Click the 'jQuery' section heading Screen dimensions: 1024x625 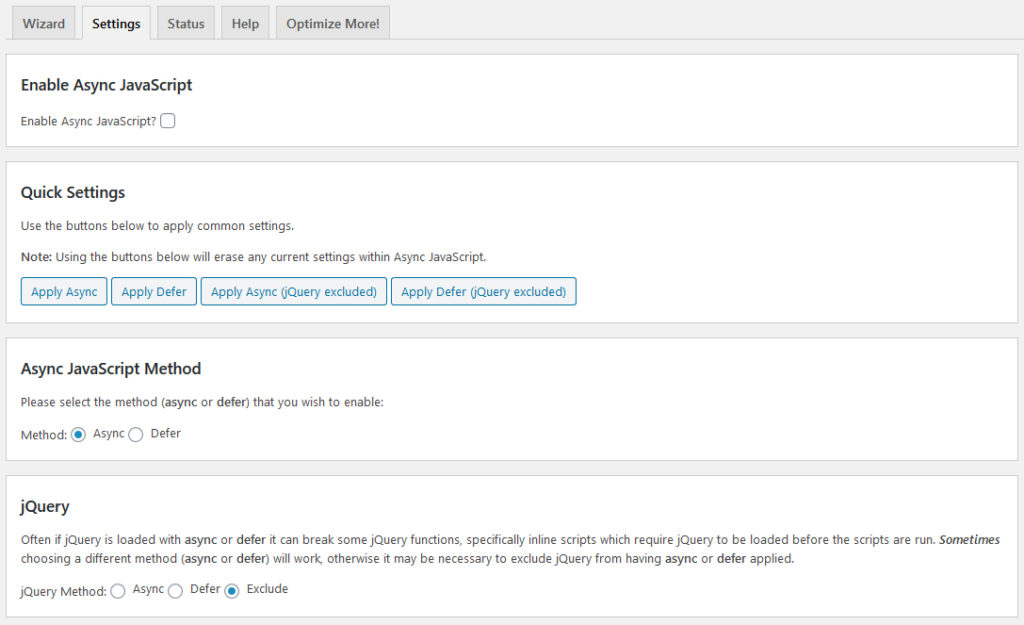(x=45, y=507)
